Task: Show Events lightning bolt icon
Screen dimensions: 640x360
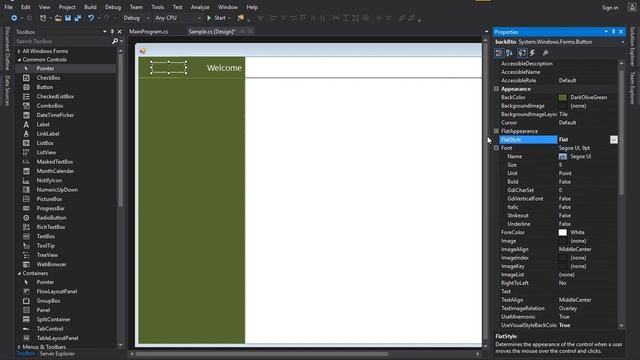Action: click(532, 53)
